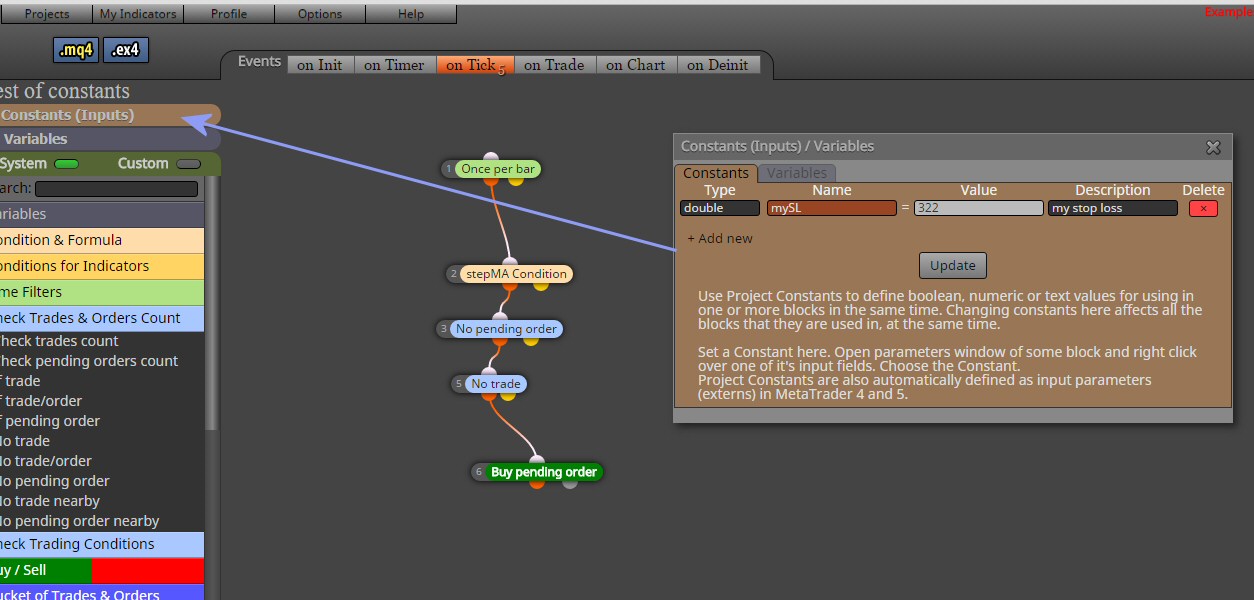Image resolution: width=1254 pixels, height=600 pixels.
Task: Click gray output connector of 'Buy pending order'
Action: point(570,483)
